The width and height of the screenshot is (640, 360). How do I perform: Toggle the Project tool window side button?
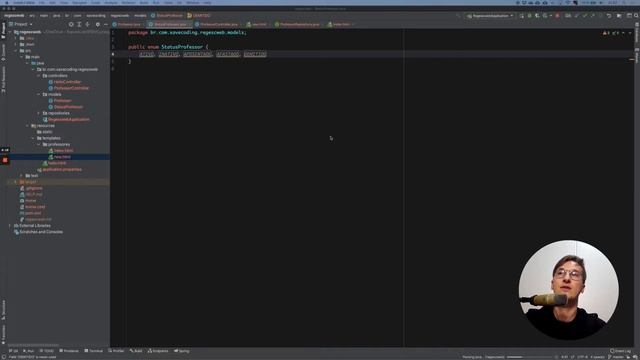tap(3, 31)
